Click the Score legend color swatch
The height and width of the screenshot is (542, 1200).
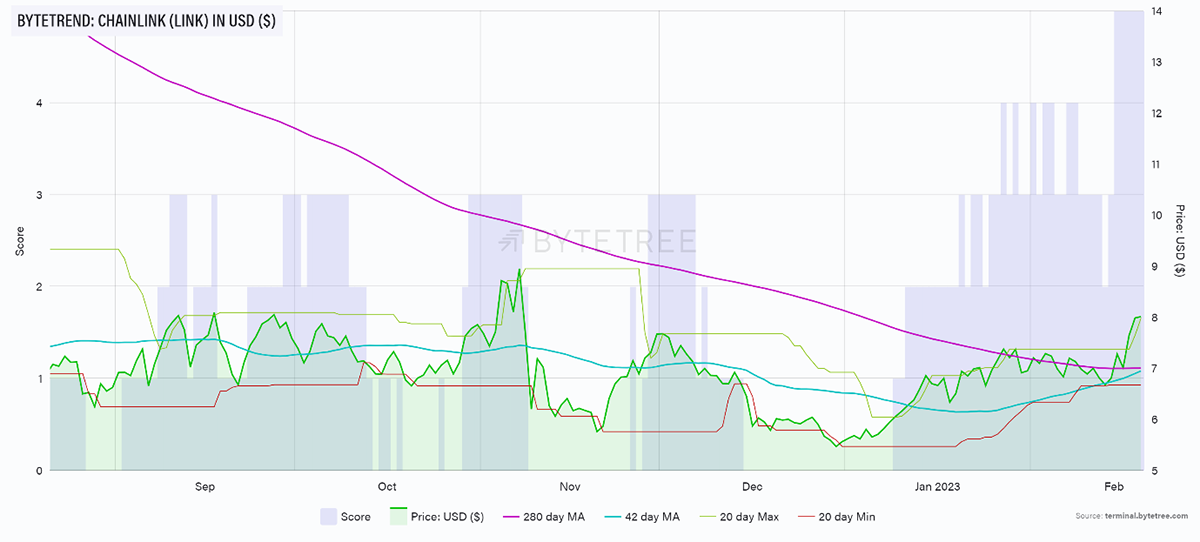tap(328, 516)
